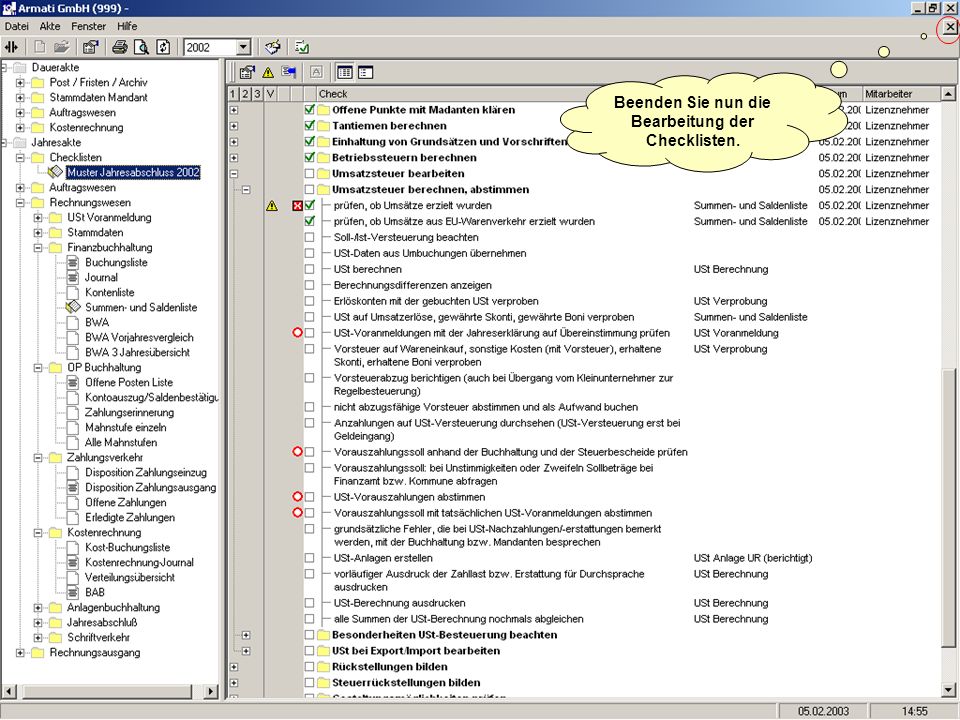Image resolution: width=960 pixels, height=720 pixels.
Task: Uncheck the 'Tantiemen berechnen' checkbox
Action: (309, 126)
